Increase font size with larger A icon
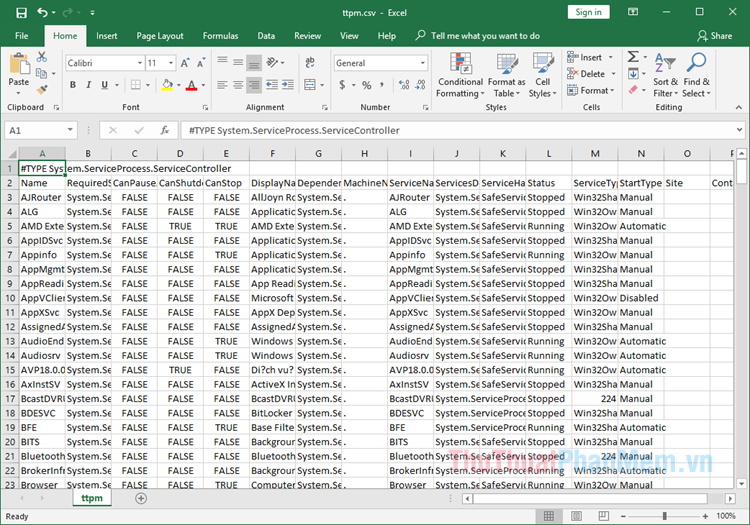This screenshot has height=525, width=750. coord(185,63)
